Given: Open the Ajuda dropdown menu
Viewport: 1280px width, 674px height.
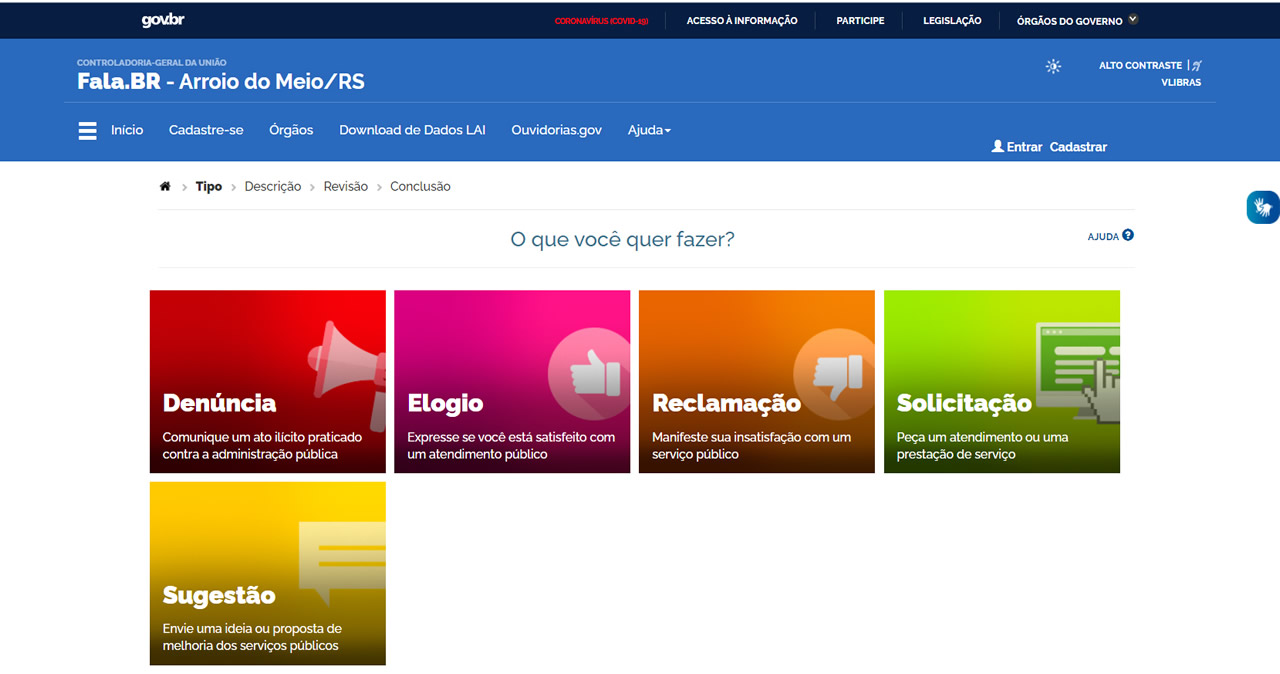Looking at the screenshot, I should pyautogui.click(x=648, y=130).
